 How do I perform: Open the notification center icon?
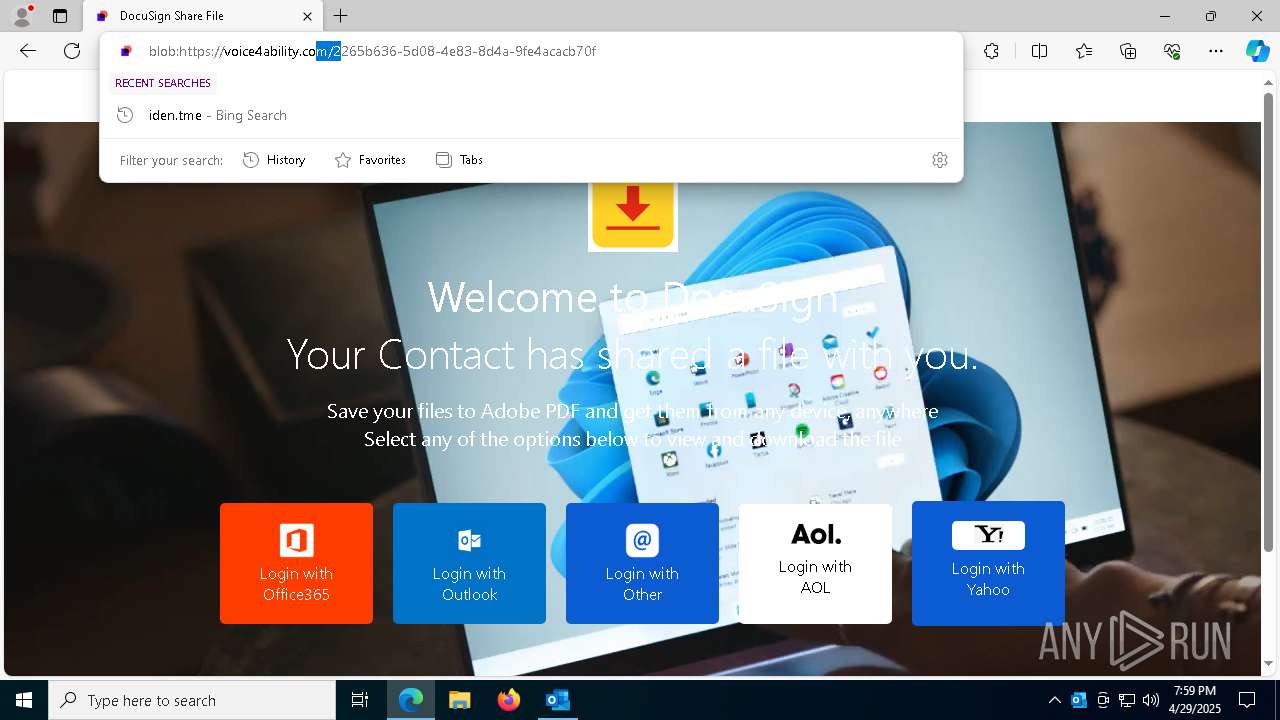click(x=1247, y=700)
